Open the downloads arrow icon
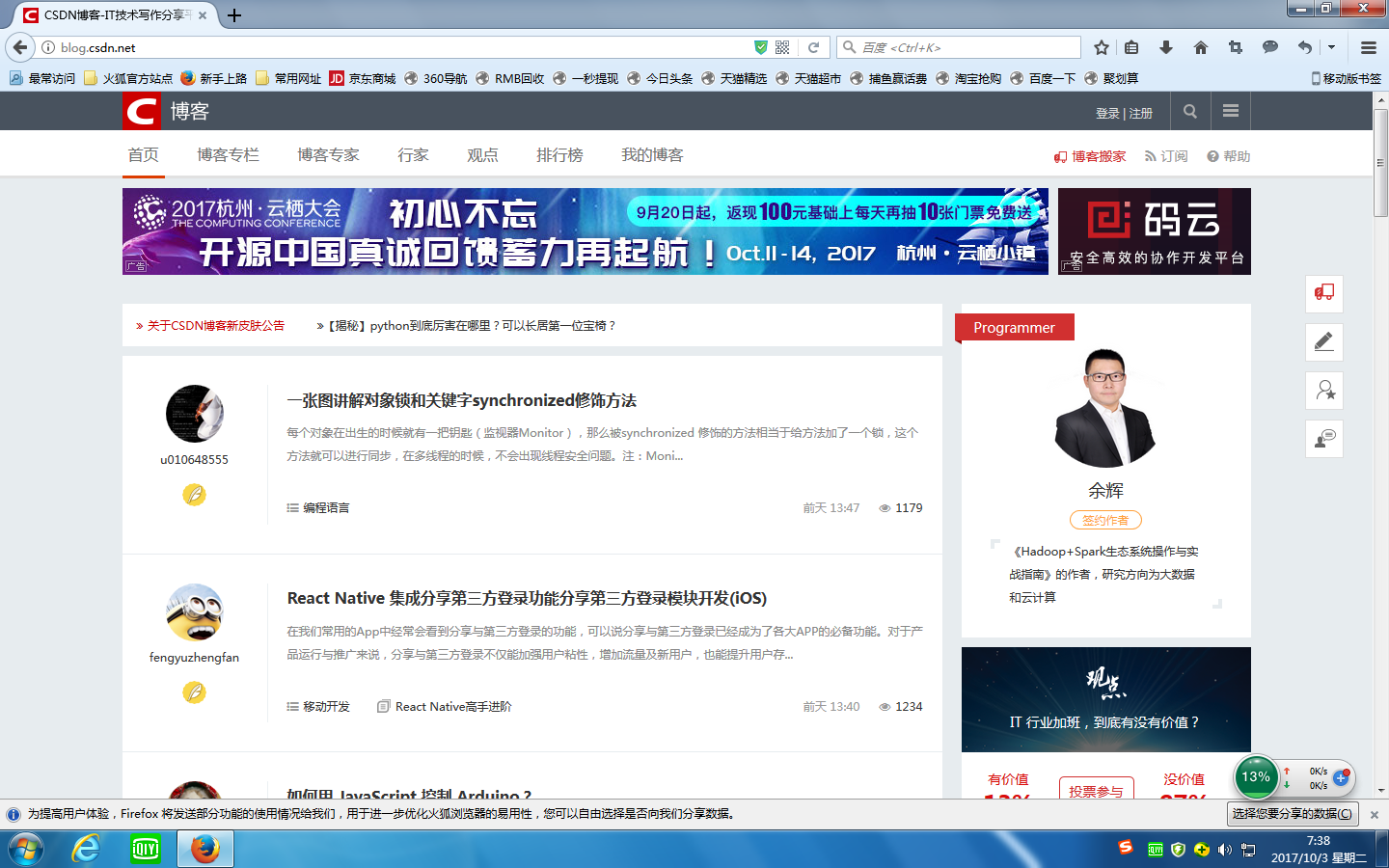 [x=1166, y=47]
